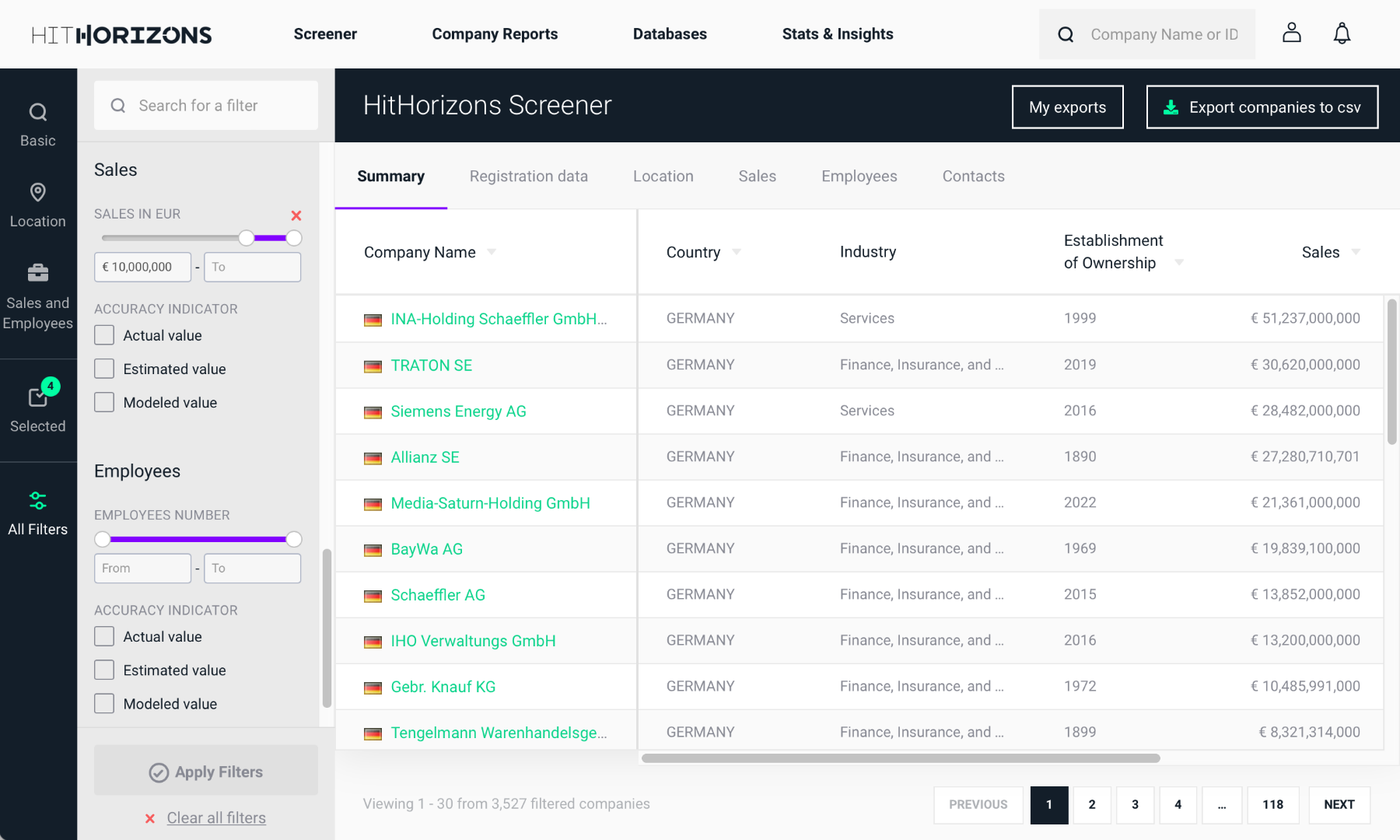Remove the Sales in EUR filter with red X
The image size is (1400, 840).
coord(296,215)
